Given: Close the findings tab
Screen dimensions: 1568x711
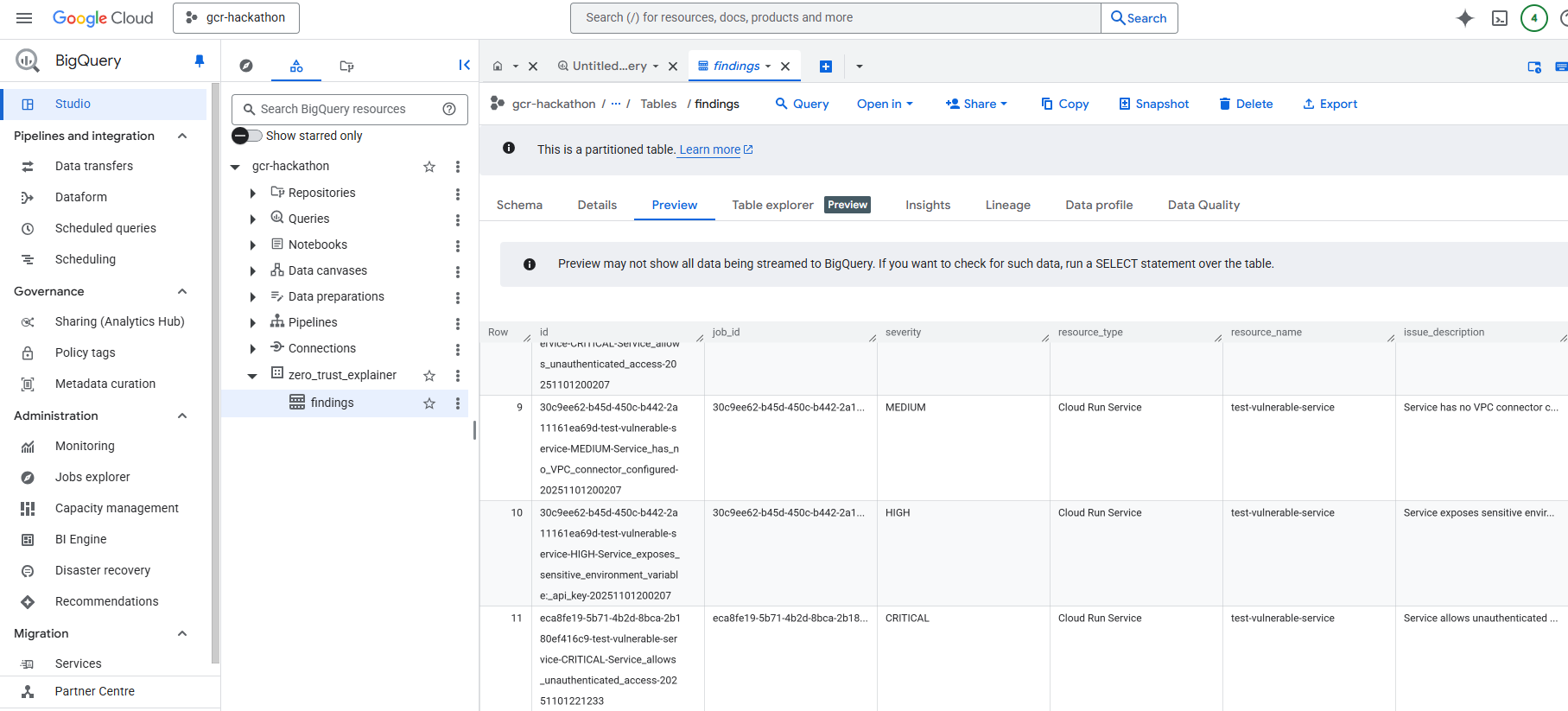Looking at the screenshot, I should pyautogui.click(x=785, y=66).
